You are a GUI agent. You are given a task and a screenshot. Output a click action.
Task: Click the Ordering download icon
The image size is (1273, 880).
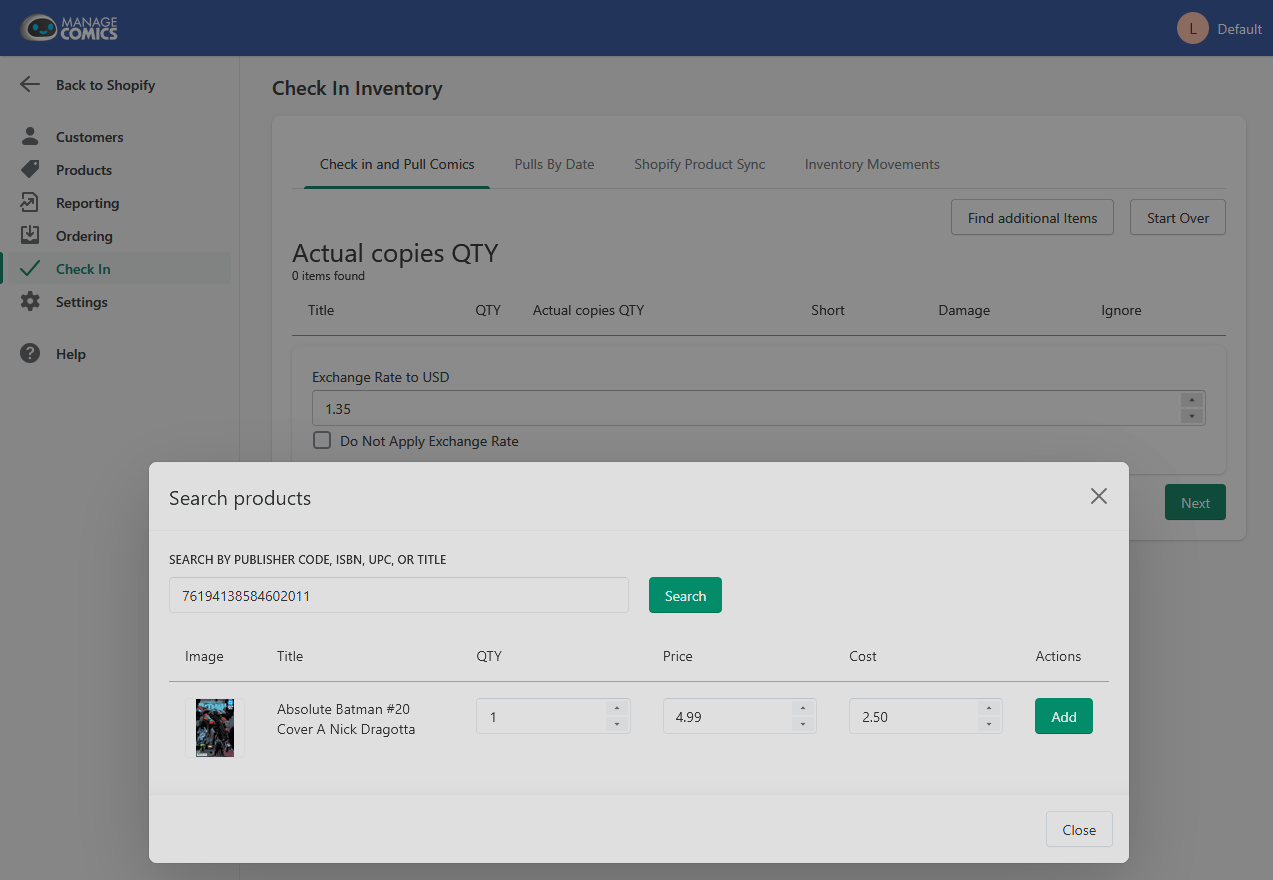point(30,236)
